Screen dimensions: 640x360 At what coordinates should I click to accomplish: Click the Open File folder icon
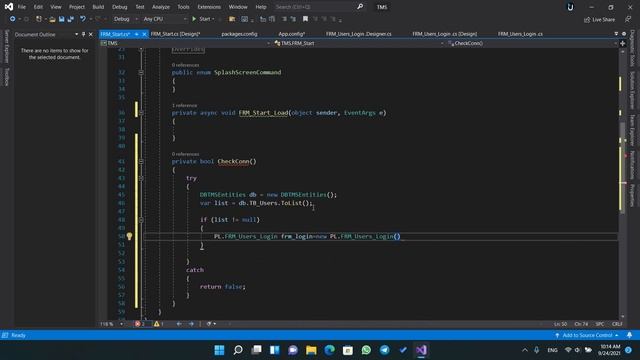pyautogui.click(x=52, y=19)
